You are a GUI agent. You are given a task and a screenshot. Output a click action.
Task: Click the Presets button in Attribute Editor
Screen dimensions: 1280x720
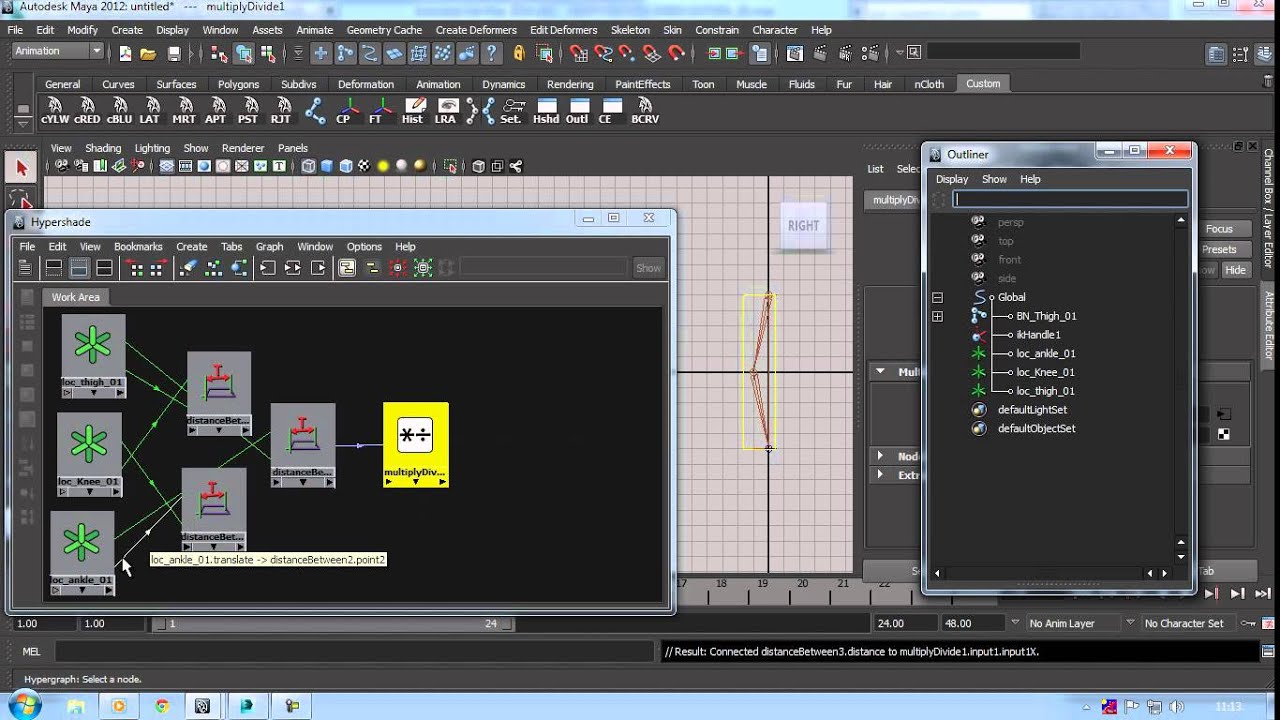(x=1219, y=249)
